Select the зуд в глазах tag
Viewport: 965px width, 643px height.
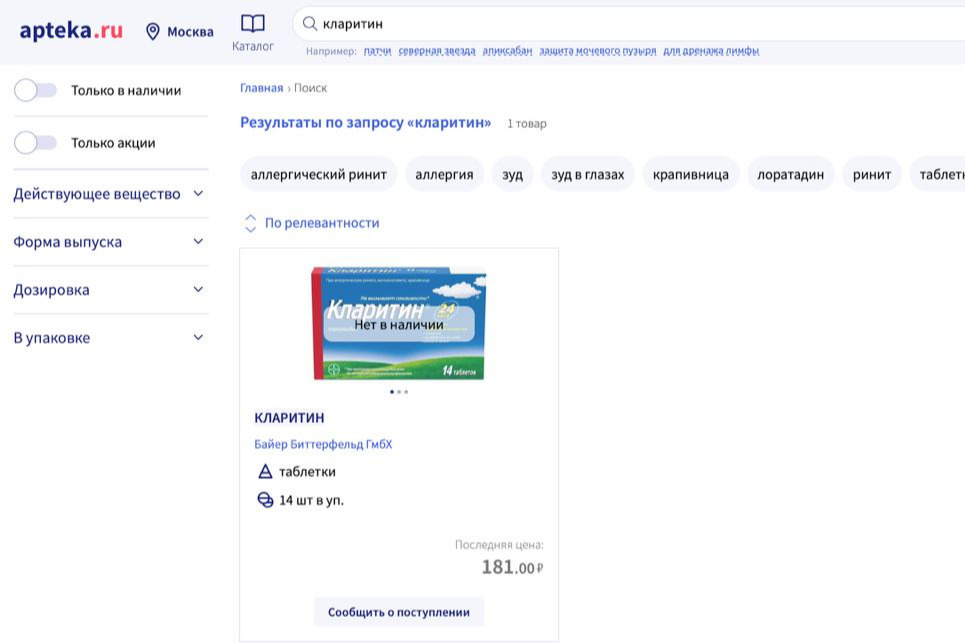(x=588, y=175)
